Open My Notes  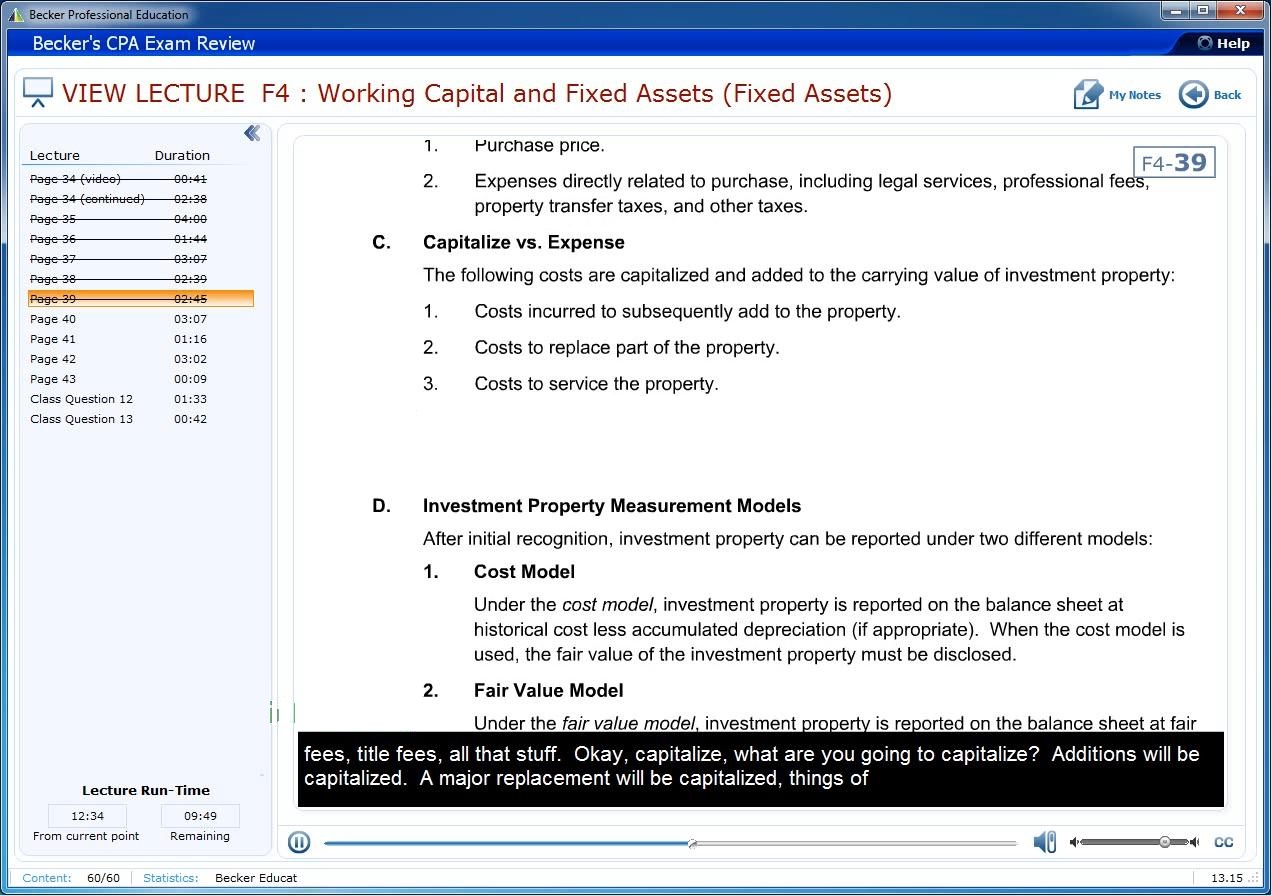coord(1117,95)
